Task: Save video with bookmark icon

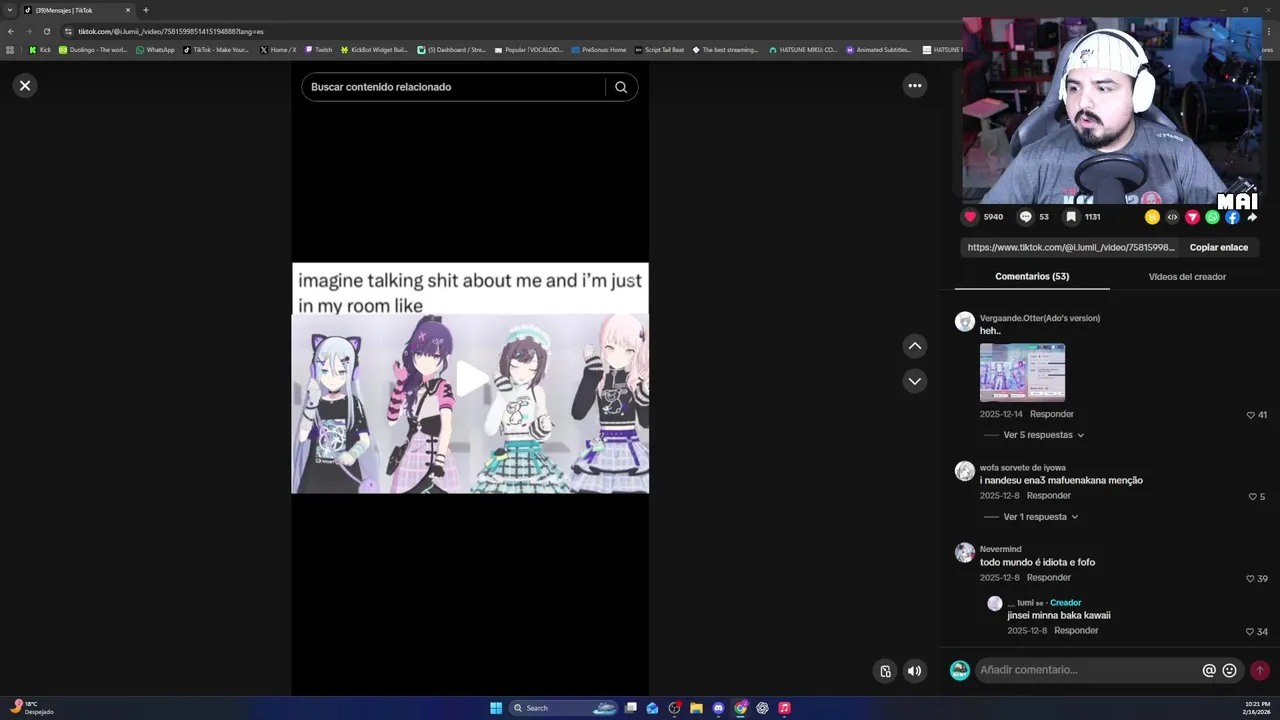Action: 1071,217
